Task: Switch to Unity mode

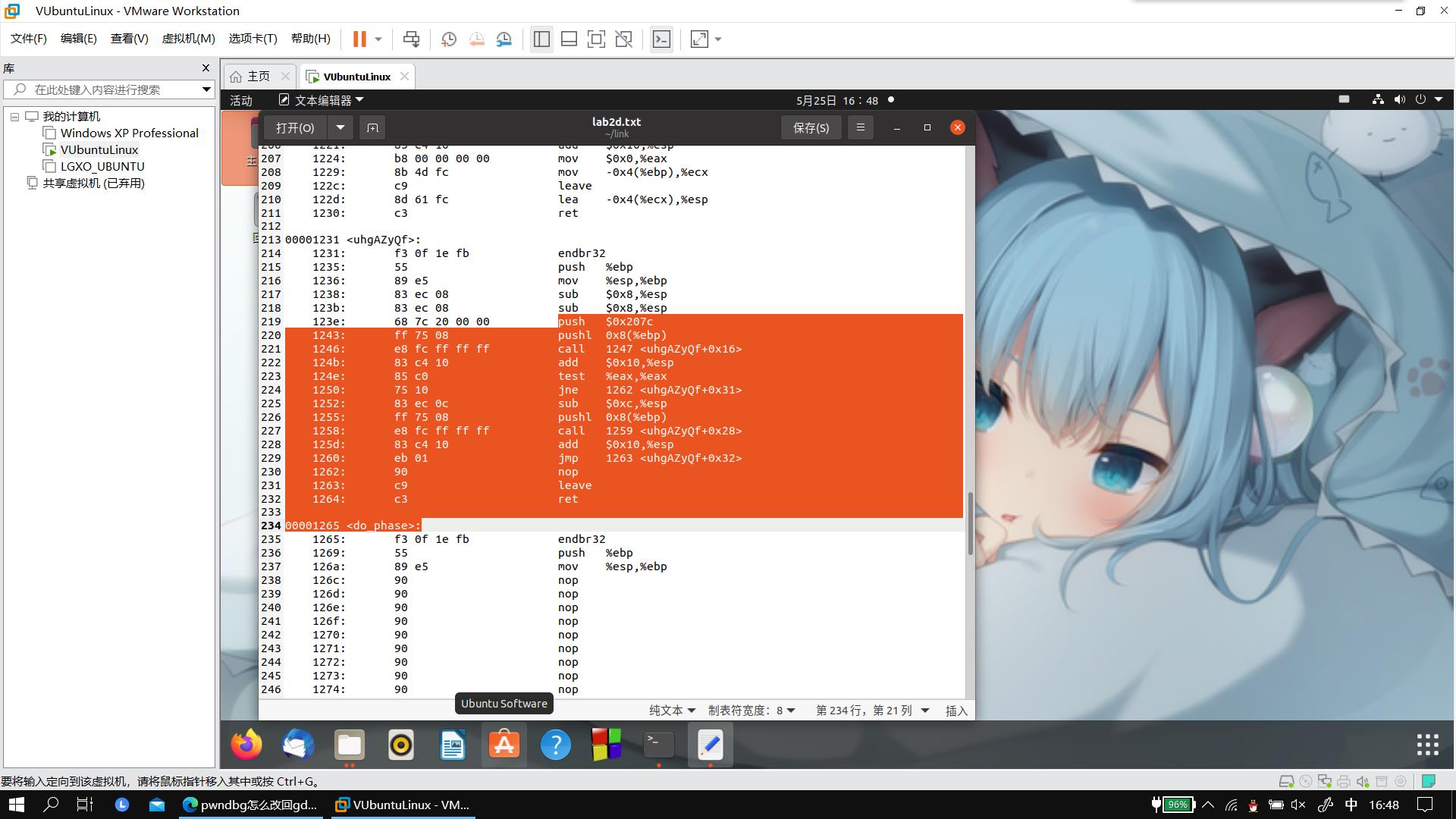Action: point(624,39)
